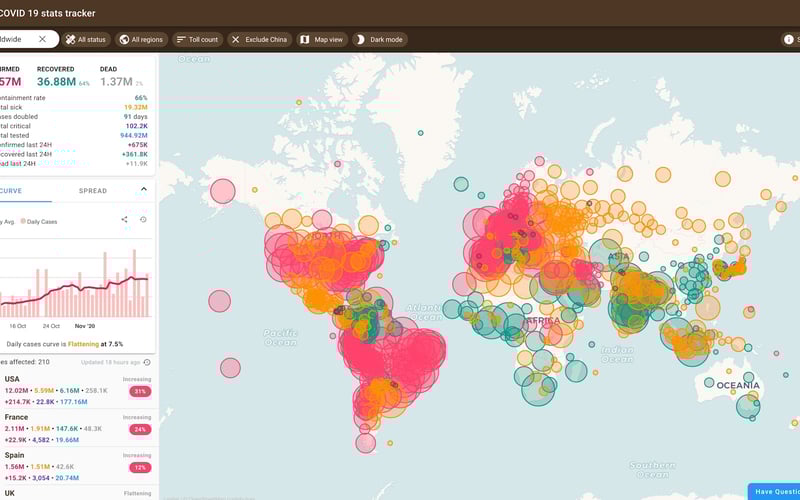Click the Alaska pink circle on map
Viewport: 800px width, 500px height.
(222, 191)
